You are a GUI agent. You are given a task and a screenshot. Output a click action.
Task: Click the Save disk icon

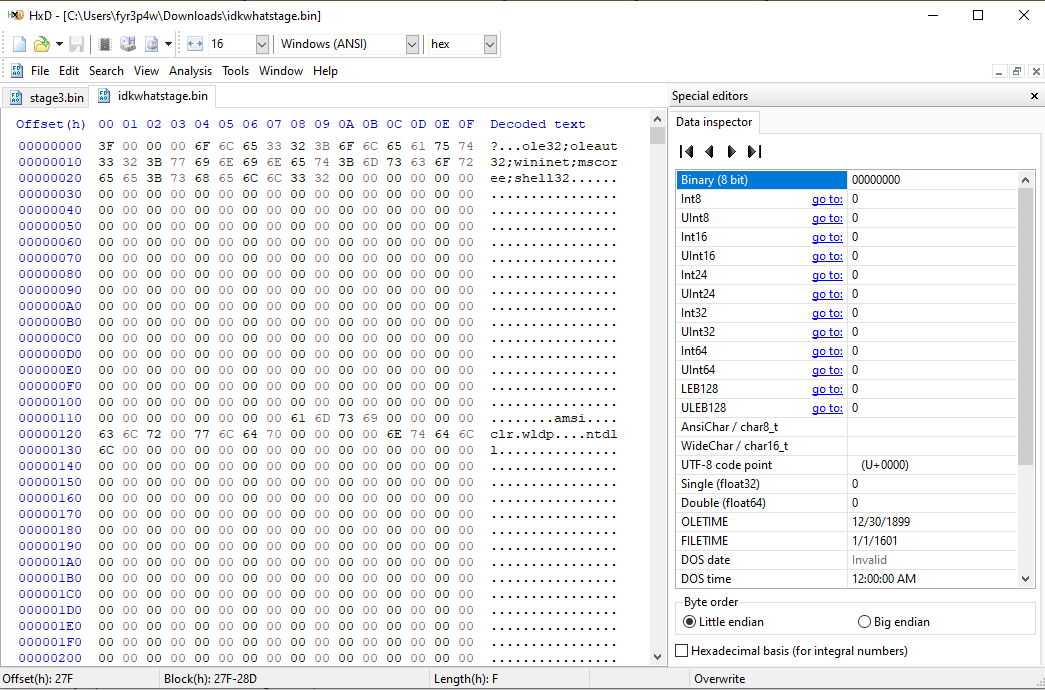click(x=77, y=44)
